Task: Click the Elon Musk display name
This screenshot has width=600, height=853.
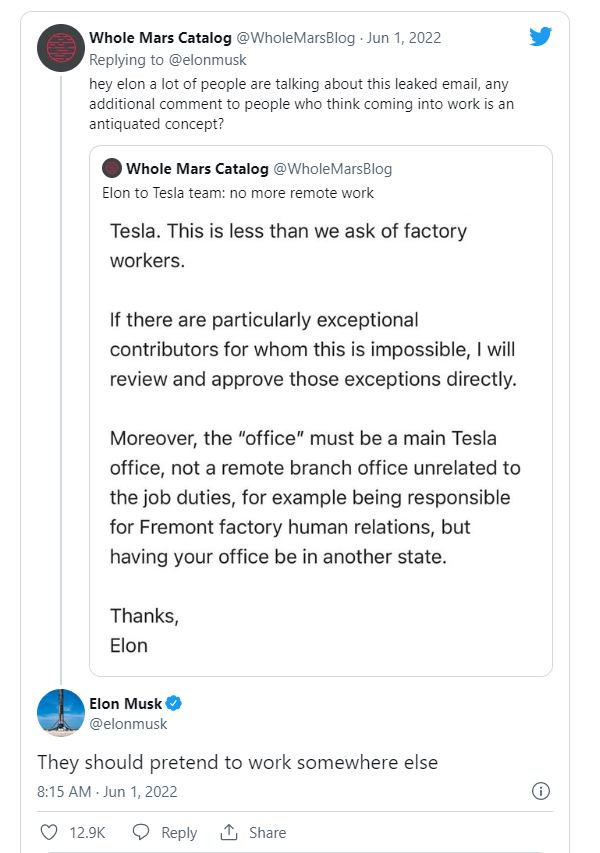Action: point(125,703)
